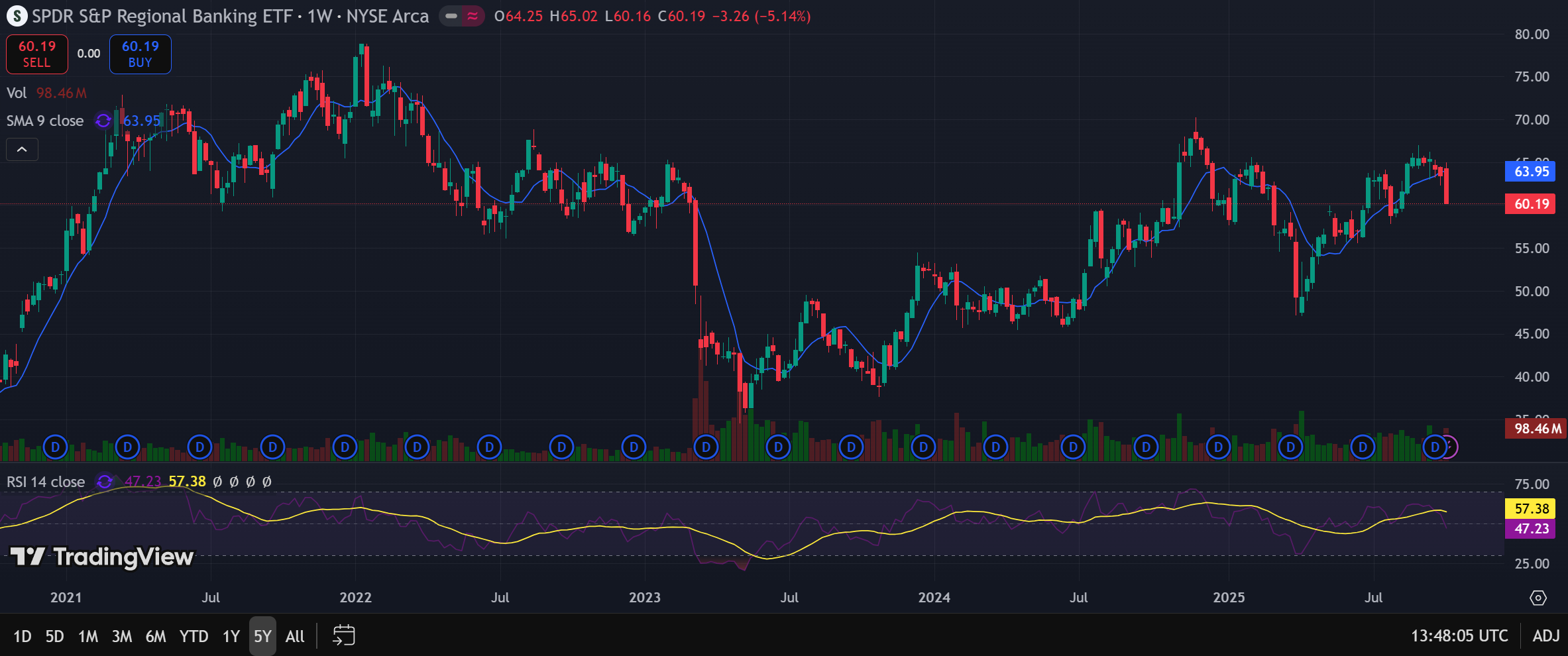Click the gray dash data-status pill icon

click(x=451, y=16)
